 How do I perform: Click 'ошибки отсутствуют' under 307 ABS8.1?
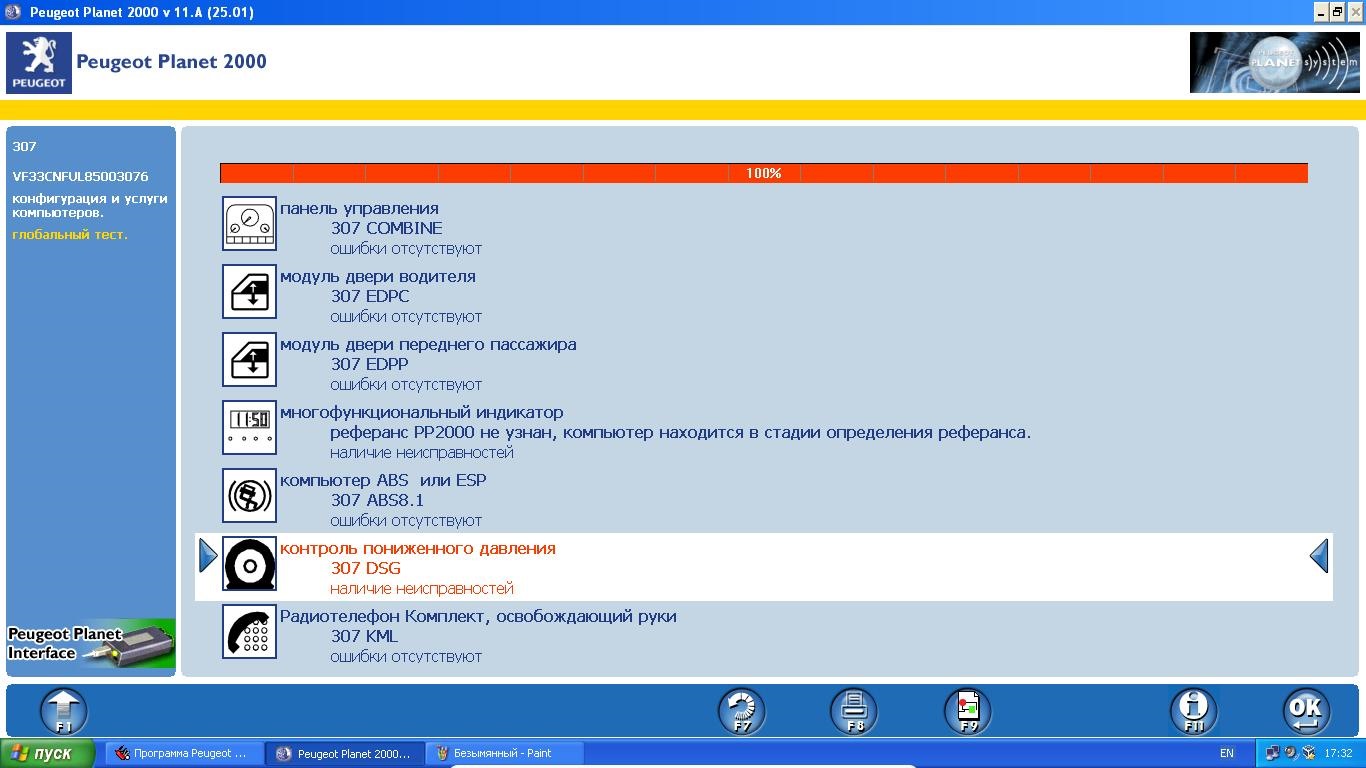406,520
